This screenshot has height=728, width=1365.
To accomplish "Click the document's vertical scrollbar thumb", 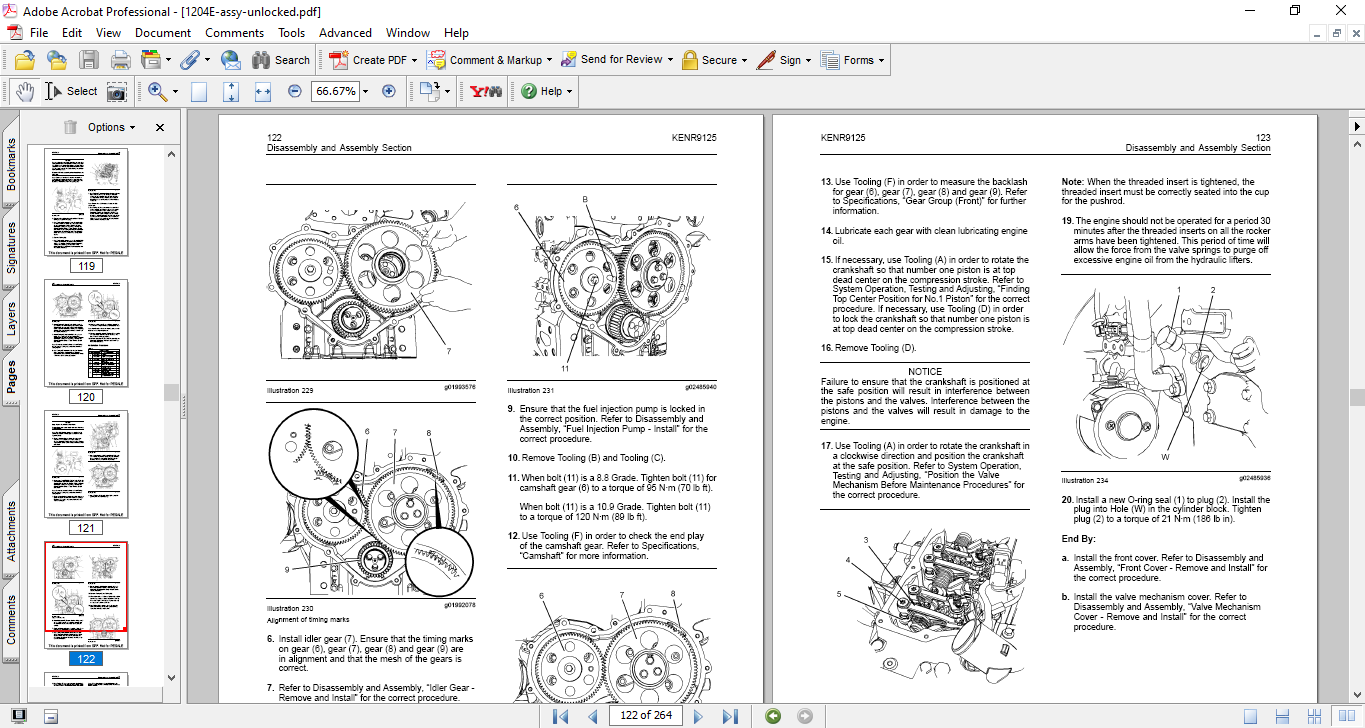I will 1355,397.
